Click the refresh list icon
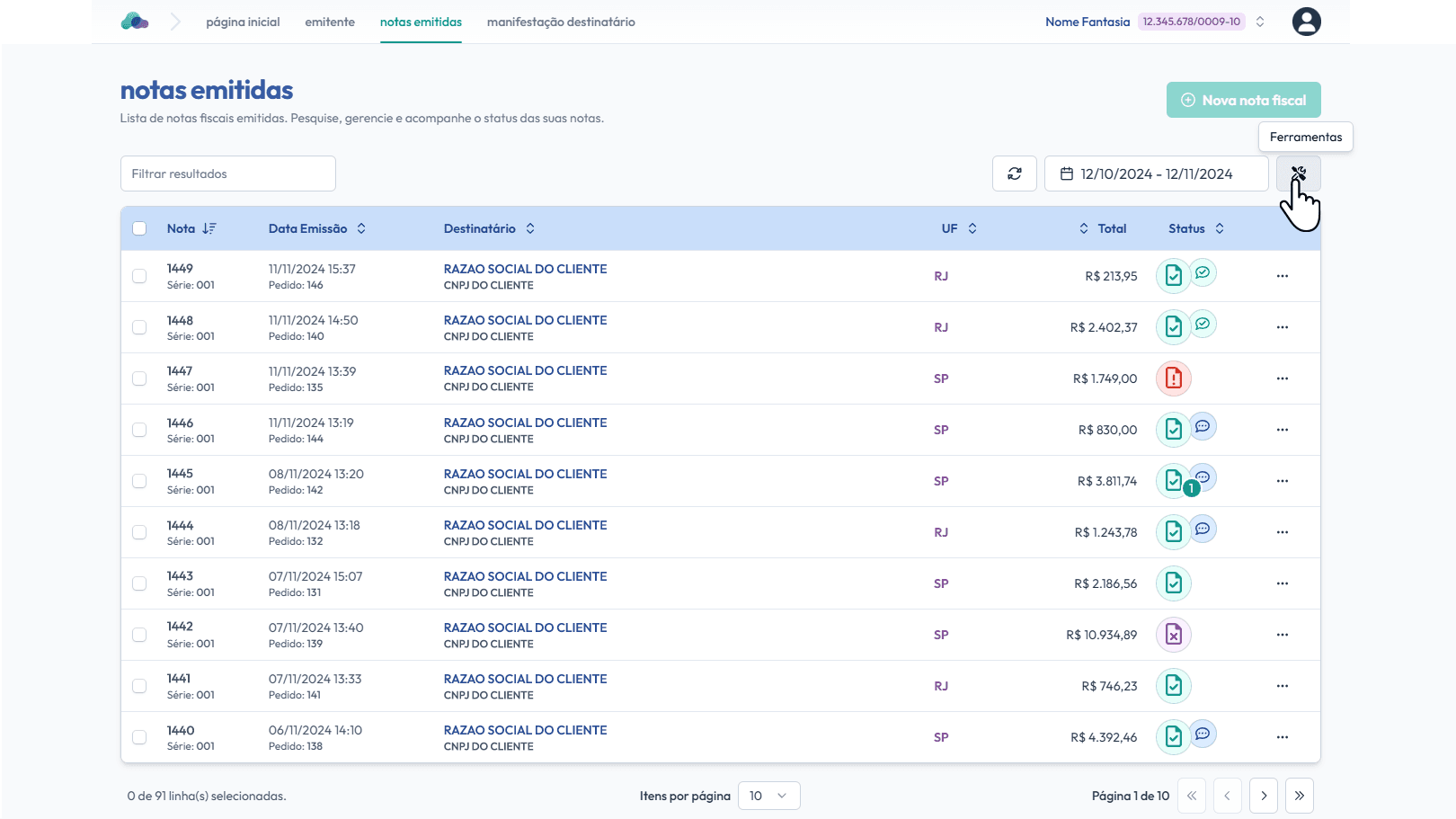This screenshot has height=819, width=1456. pos(1014,174)
